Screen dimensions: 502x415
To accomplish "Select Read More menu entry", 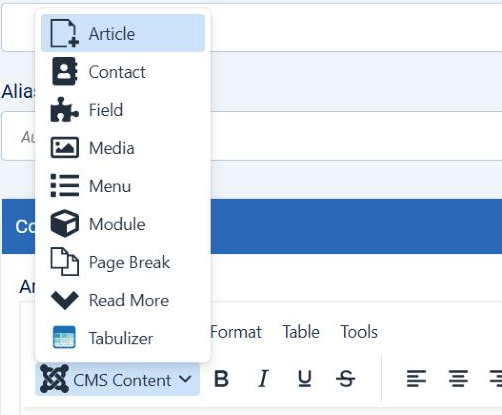I will coord(123,300).
